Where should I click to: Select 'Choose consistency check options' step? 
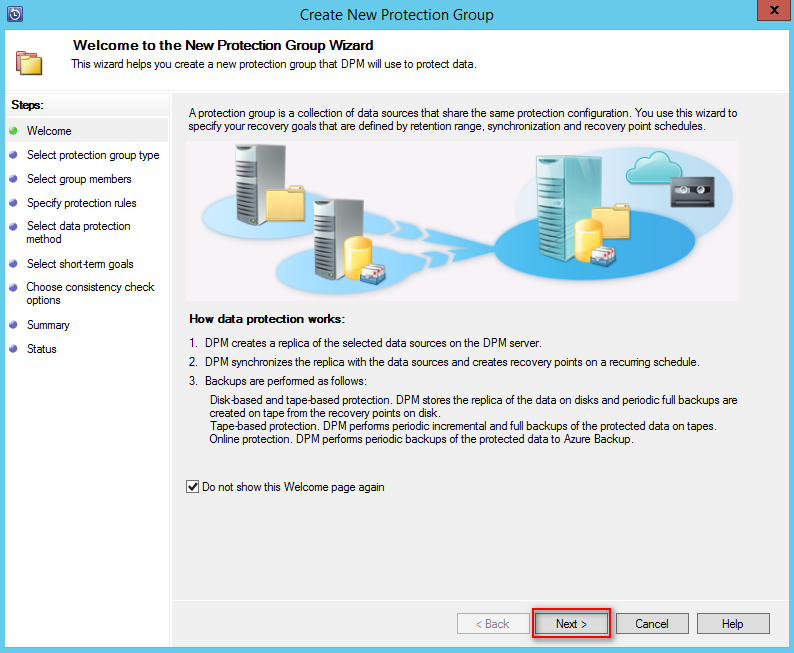(x=90, y=293)
